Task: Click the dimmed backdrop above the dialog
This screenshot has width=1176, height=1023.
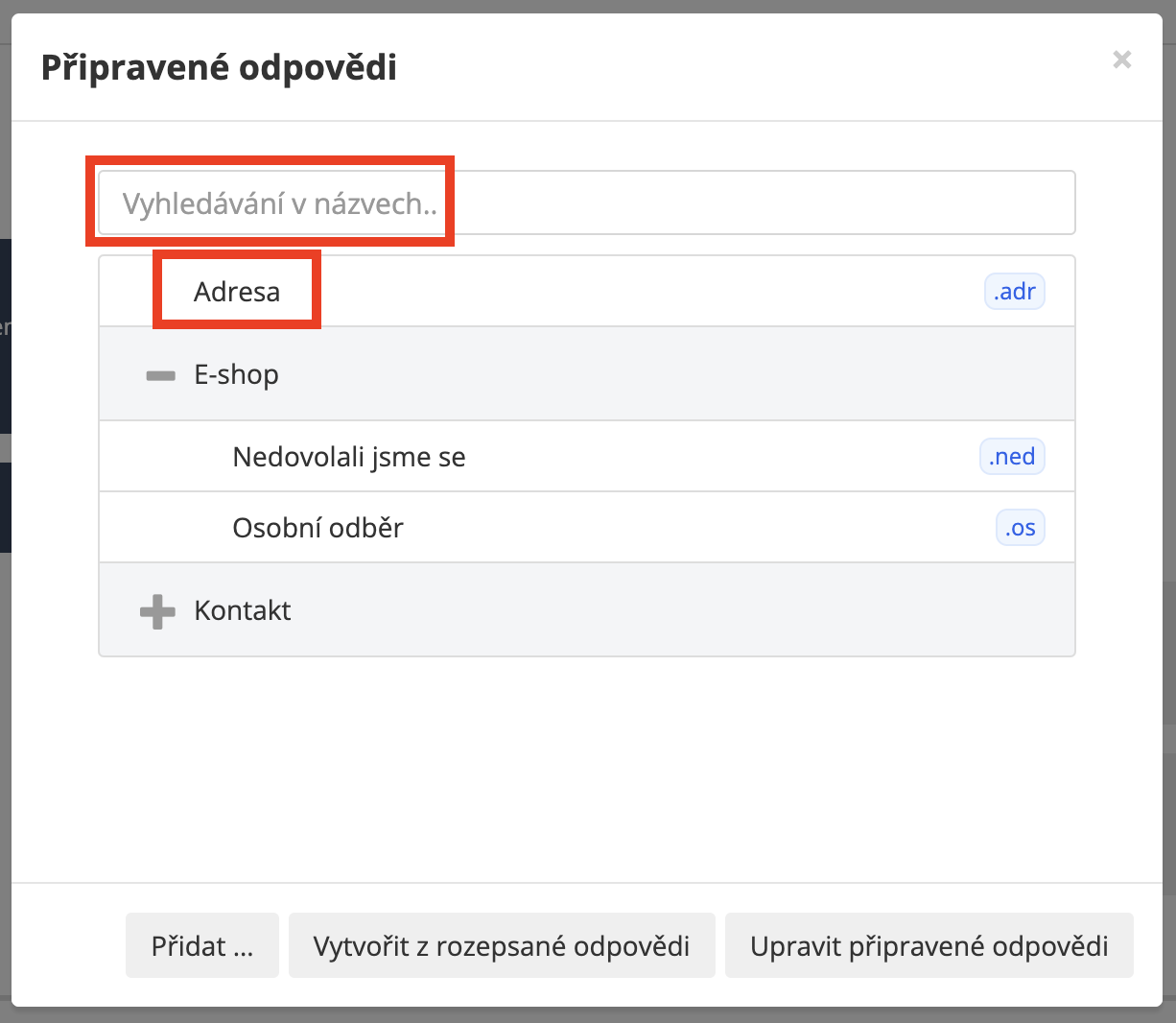Action: click(x=587, y=6)
